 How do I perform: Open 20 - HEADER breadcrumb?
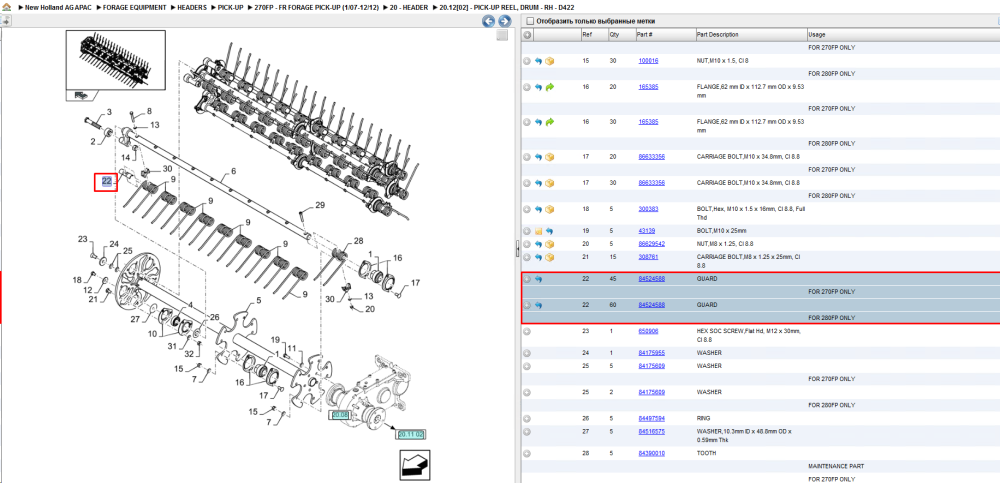[x=408, y=7]
